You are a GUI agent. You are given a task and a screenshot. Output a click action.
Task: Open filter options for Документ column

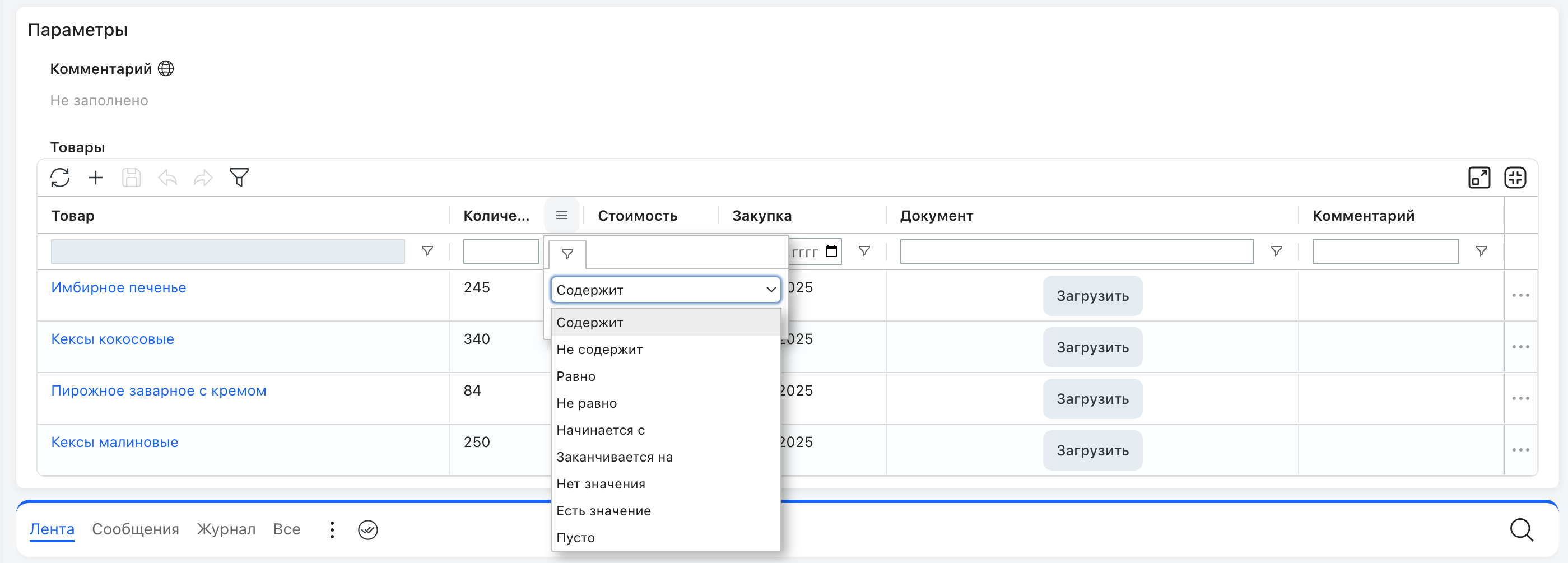[x=1277, y=252]
